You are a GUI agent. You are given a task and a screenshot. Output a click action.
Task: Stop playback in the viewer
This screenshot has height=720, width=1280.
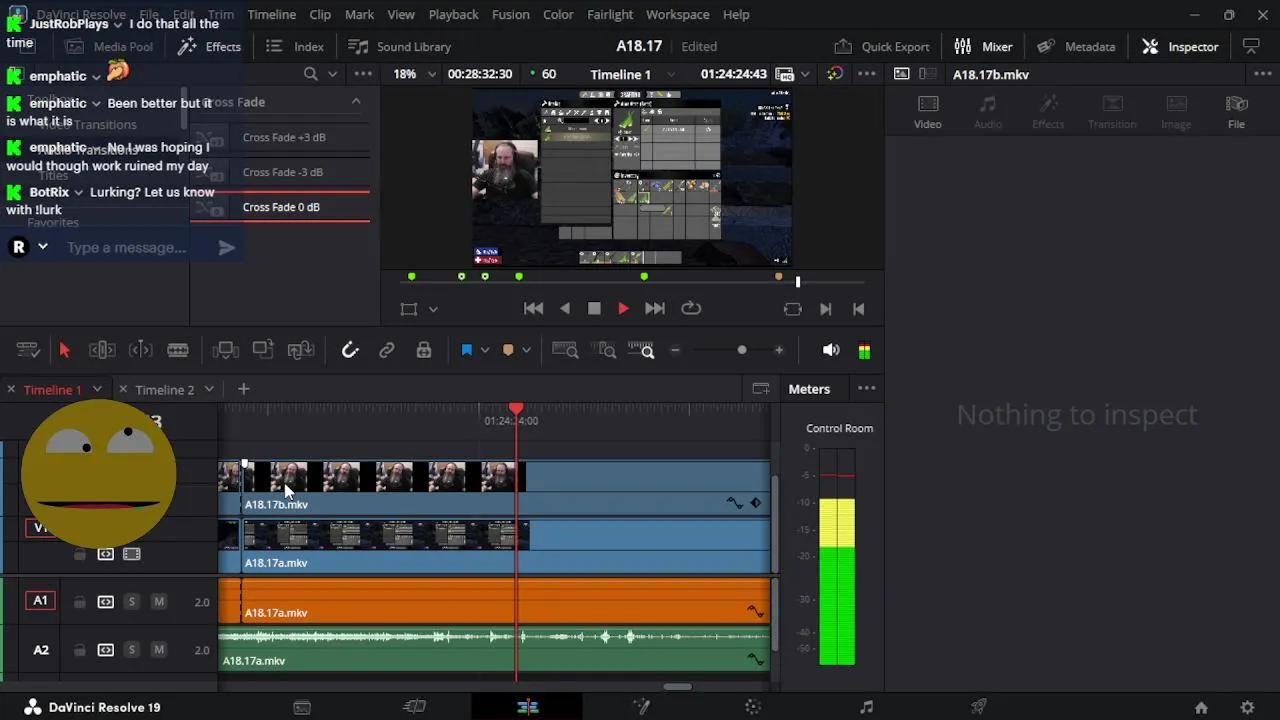[594, 309]
